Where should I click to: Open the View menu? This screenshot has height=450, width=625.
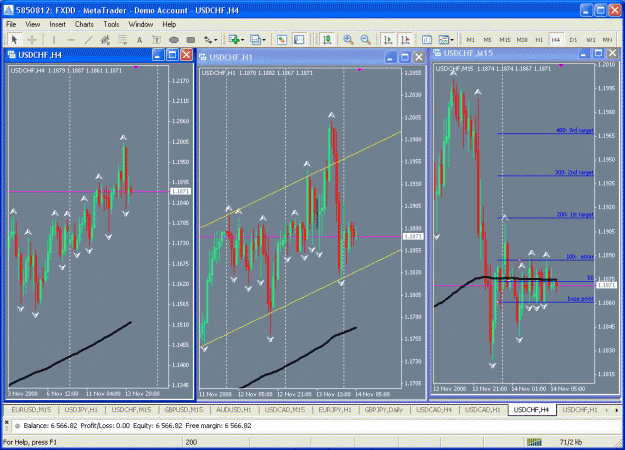pos(33,24)
